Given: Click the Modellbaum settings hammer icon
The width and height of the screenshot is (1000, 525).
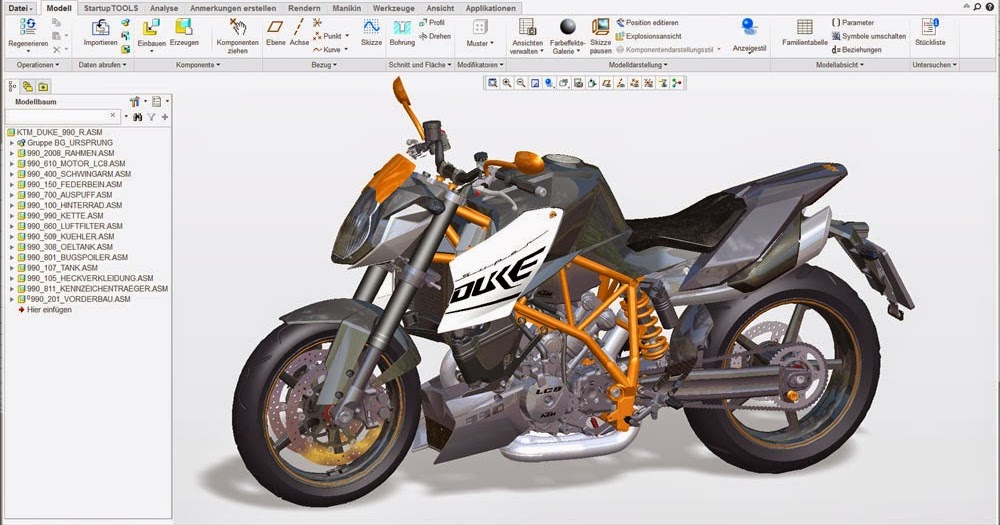Looking at the screenshot, I should pyautogui.click(x=135, y=101).
